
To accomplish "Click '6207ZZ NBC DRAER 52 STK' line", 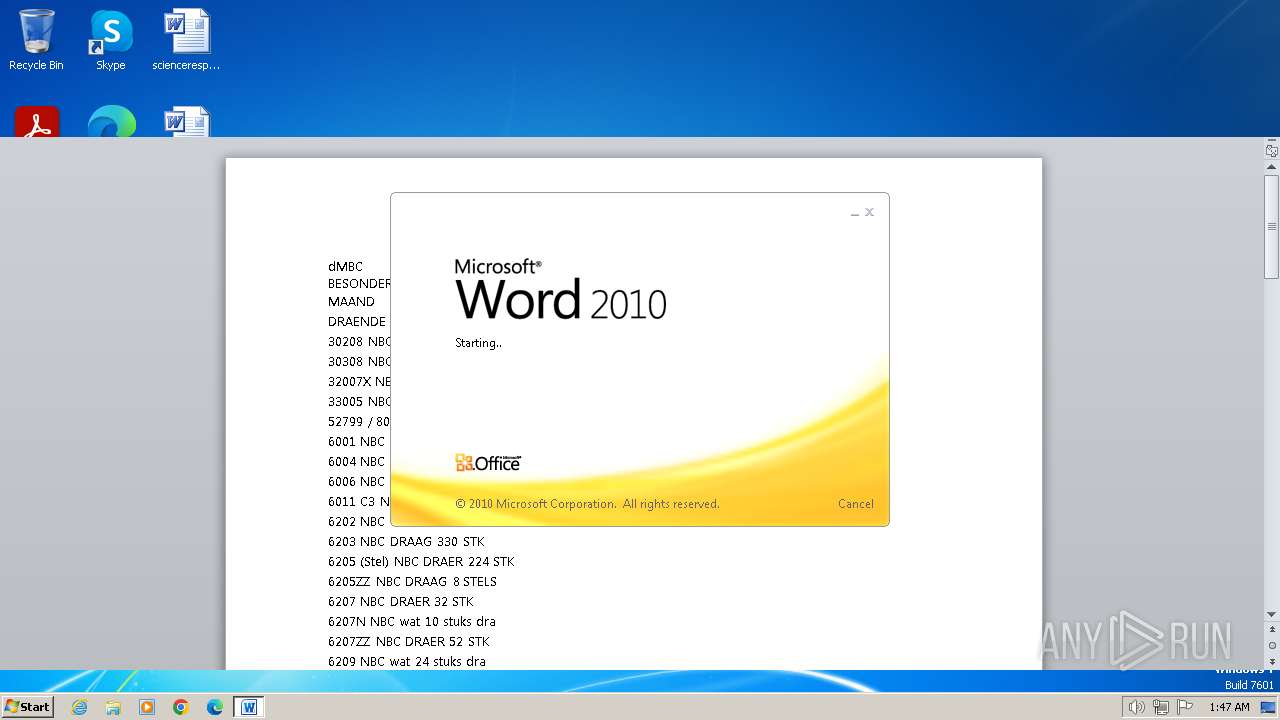I will click(409, 641).
